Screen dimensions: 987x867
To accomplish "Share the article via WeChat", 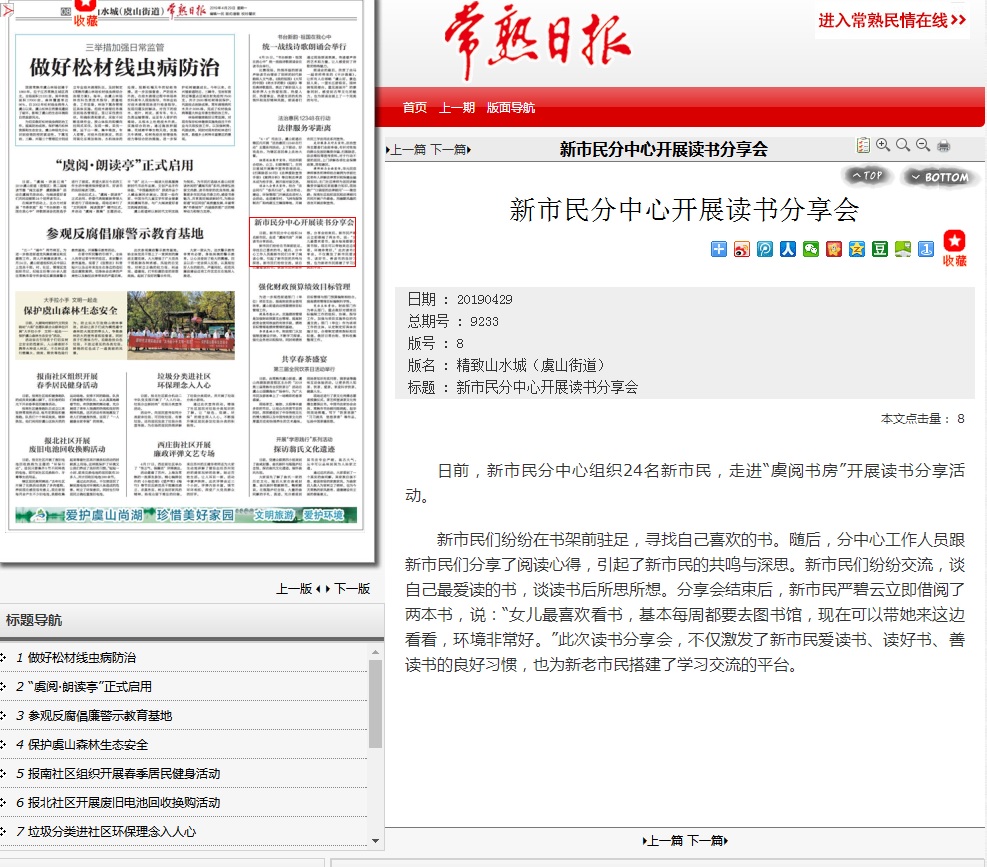I will [x=811, y=249].
